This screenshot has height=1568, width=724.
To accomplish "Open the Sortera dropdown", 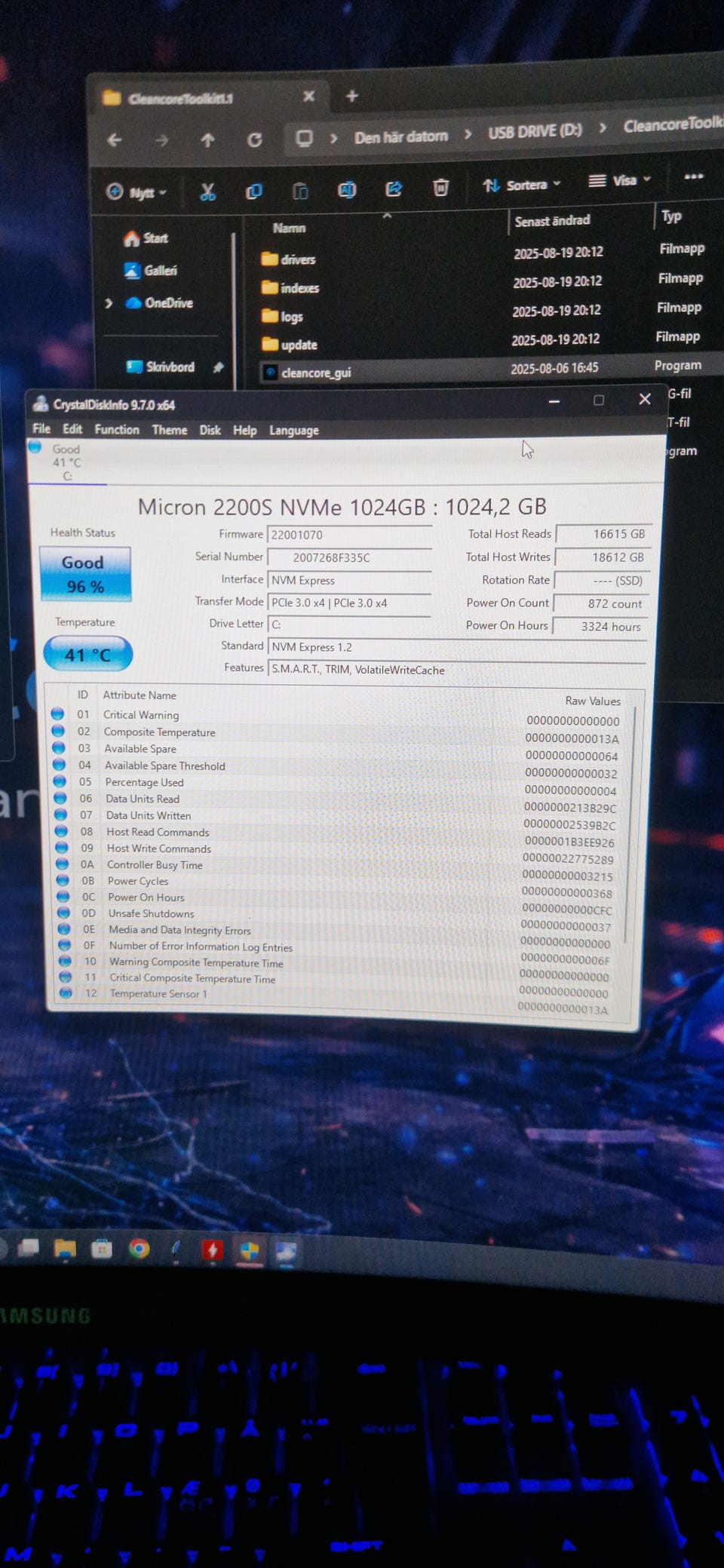I will pos(523,185).
